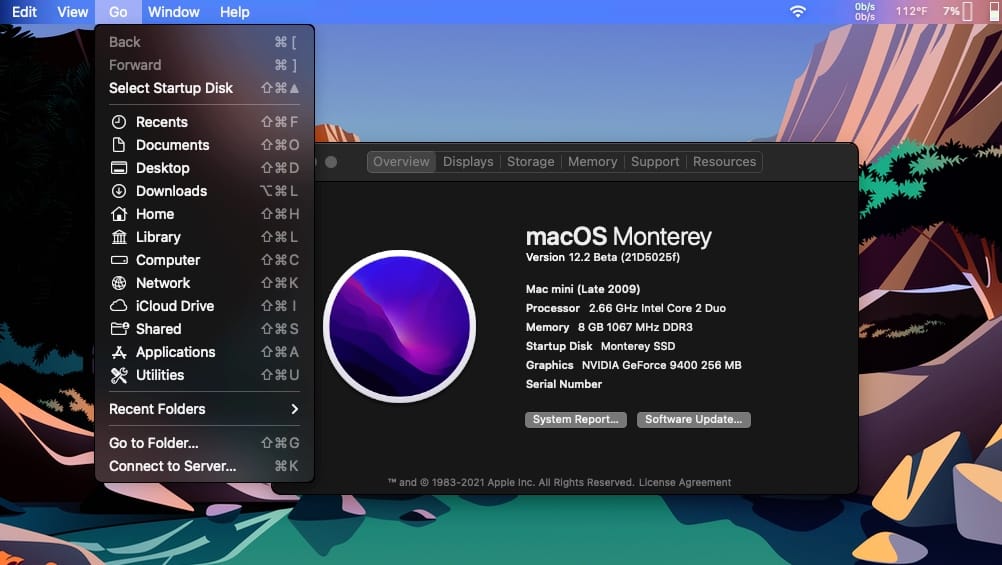Click the 7% battery percentage text

point(951,12)
